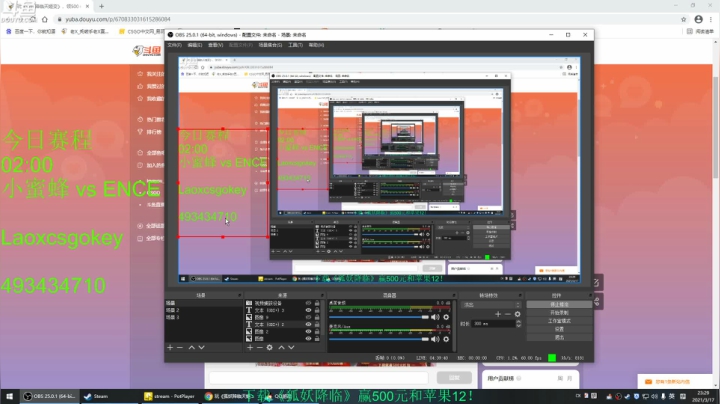
Task: Open 查看(V) menu in OBS
Action: pos(215,45)
